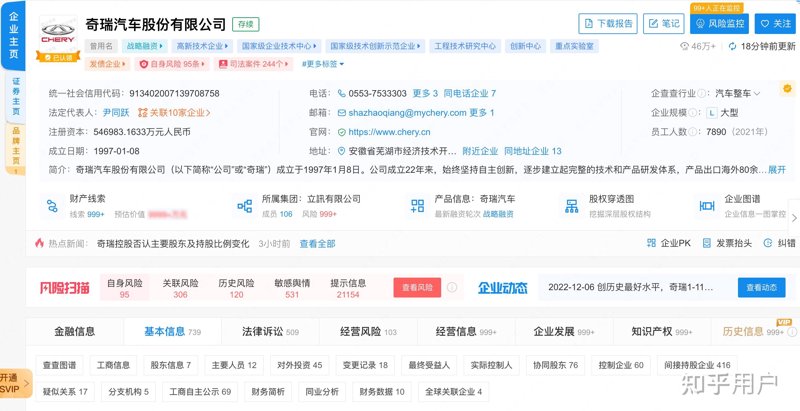The height and width of the screenshot is (411, 800).
Task: Click the 产品信息 grid icon
Action: coord(417,206)
